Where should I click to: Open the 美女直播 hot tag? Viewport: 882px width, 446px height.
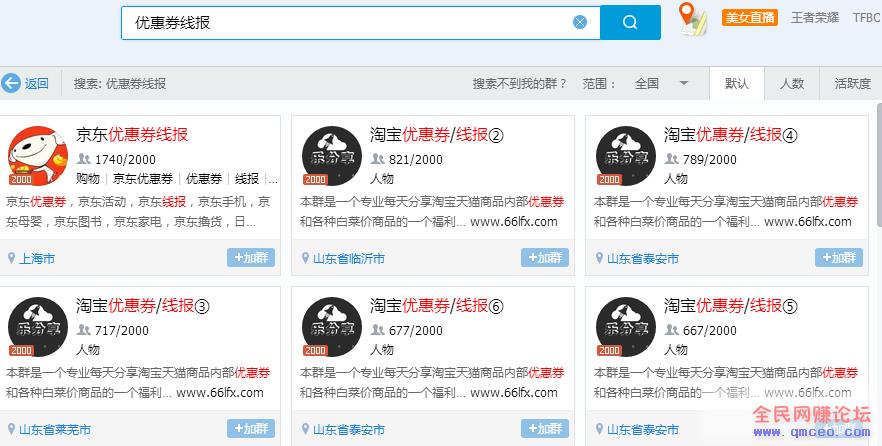pyautogui.click(x=750, y=17)
